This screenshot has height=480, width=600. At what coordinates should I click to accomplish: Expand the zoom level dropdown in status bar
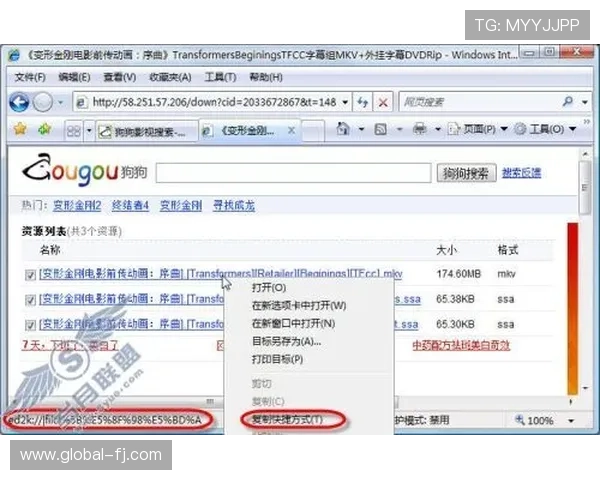click(x=571, y=421)
